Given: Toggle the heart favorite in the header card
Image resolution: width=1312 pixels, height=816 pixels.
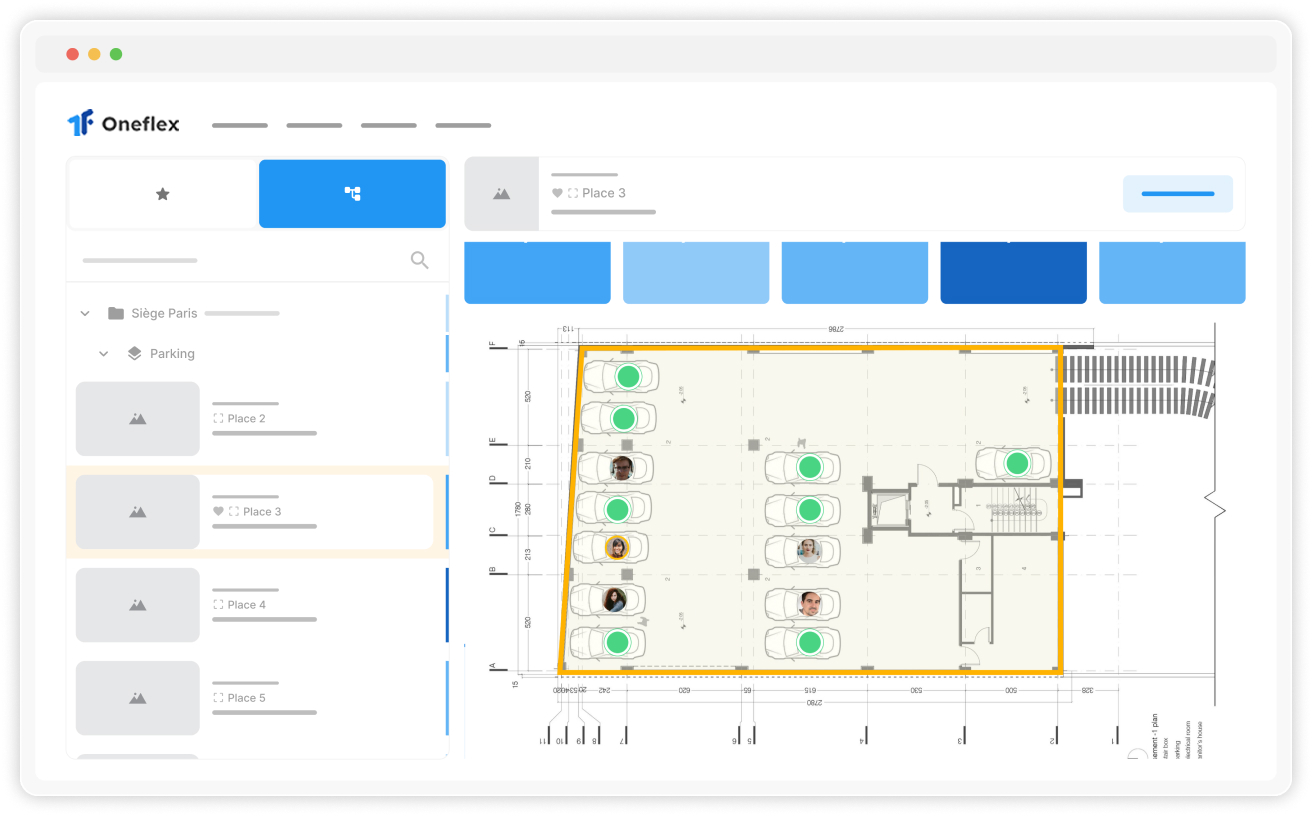Looking at the screenshot, I should pyautogui.click(x=557, y=193).
